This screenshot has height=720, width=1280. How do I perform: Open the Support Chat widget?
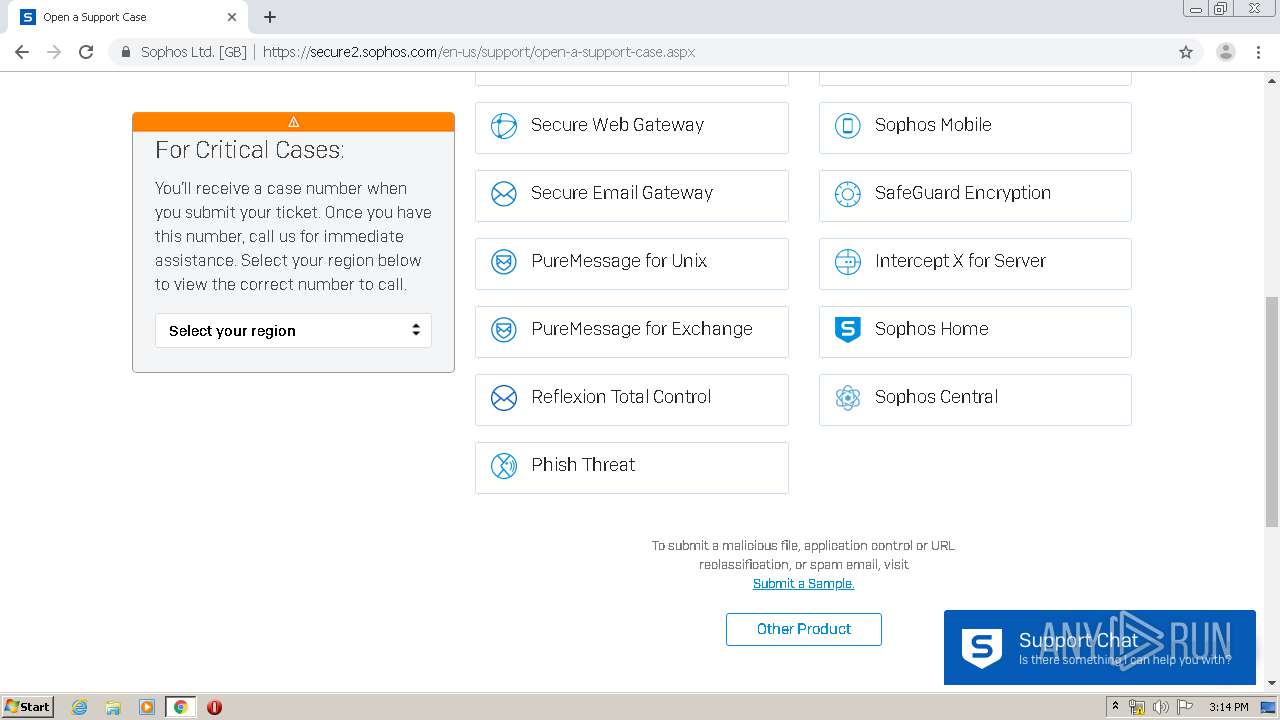pyautogui.click(x=1100, y=648)
